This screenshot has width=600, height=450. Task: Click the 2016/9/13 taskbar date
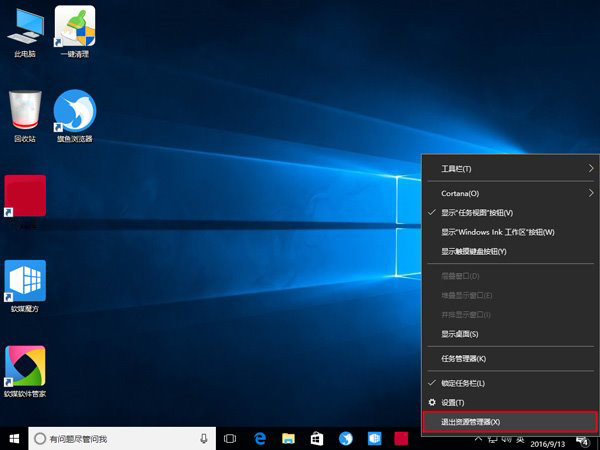547,444
